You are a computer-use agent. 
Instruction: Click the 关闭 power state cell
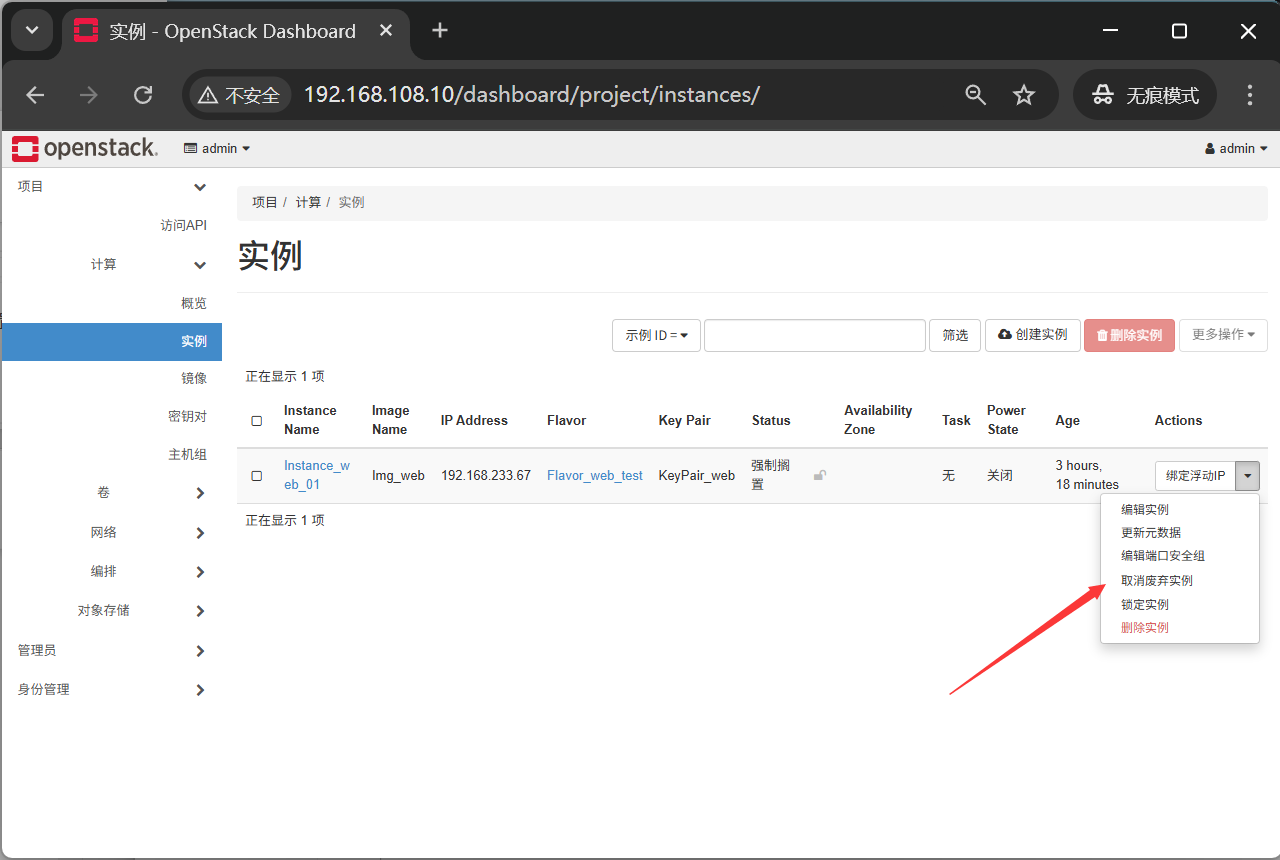[1000, 476]
